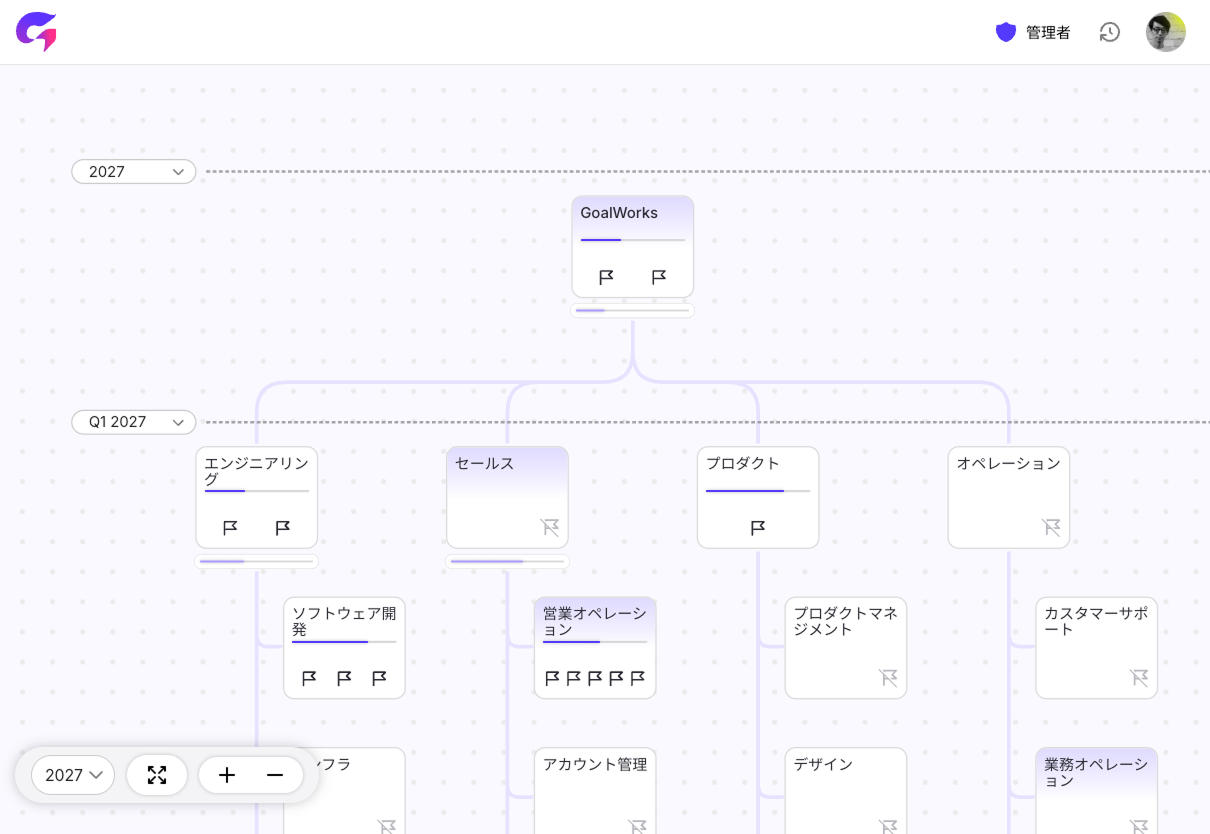Viewport: 1210px width, 834px height.
Task: Click the fit-to-screen icon in the bottom toolbar
Action: (157, 774)
